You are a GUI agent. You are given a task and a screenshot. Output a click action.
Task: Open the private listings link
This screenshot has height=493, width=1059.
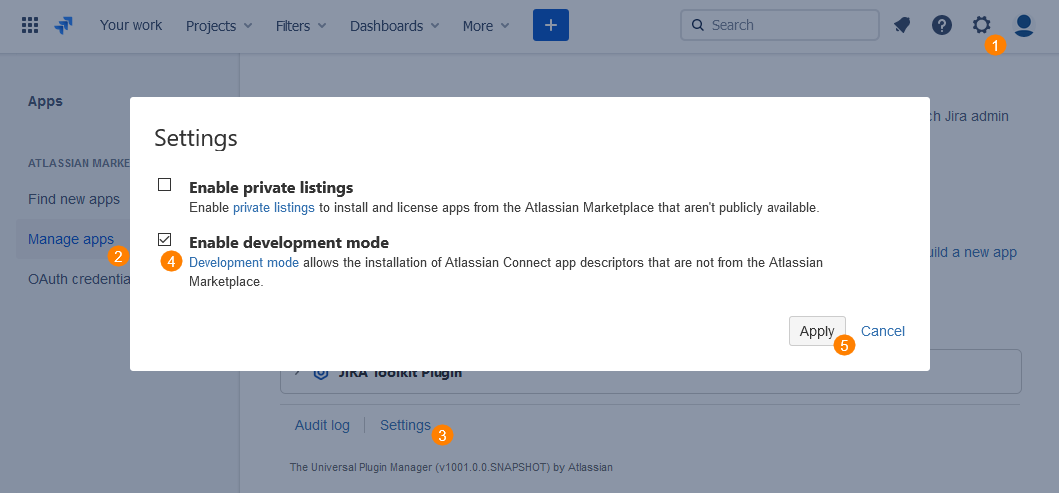pyautogui.click(x=274, y=208)
